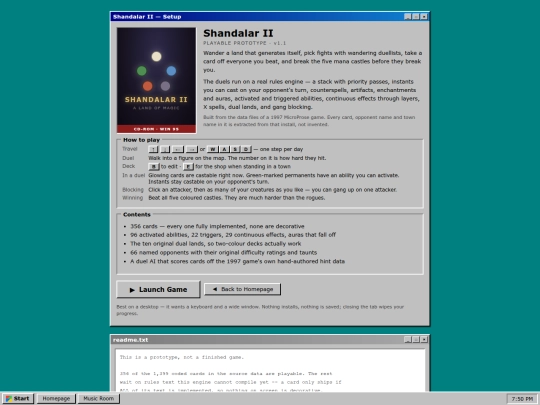The image size is (540, 405).
Task: Click the '96 activated abilities' bullet line
Action: (x=233, y=235)
